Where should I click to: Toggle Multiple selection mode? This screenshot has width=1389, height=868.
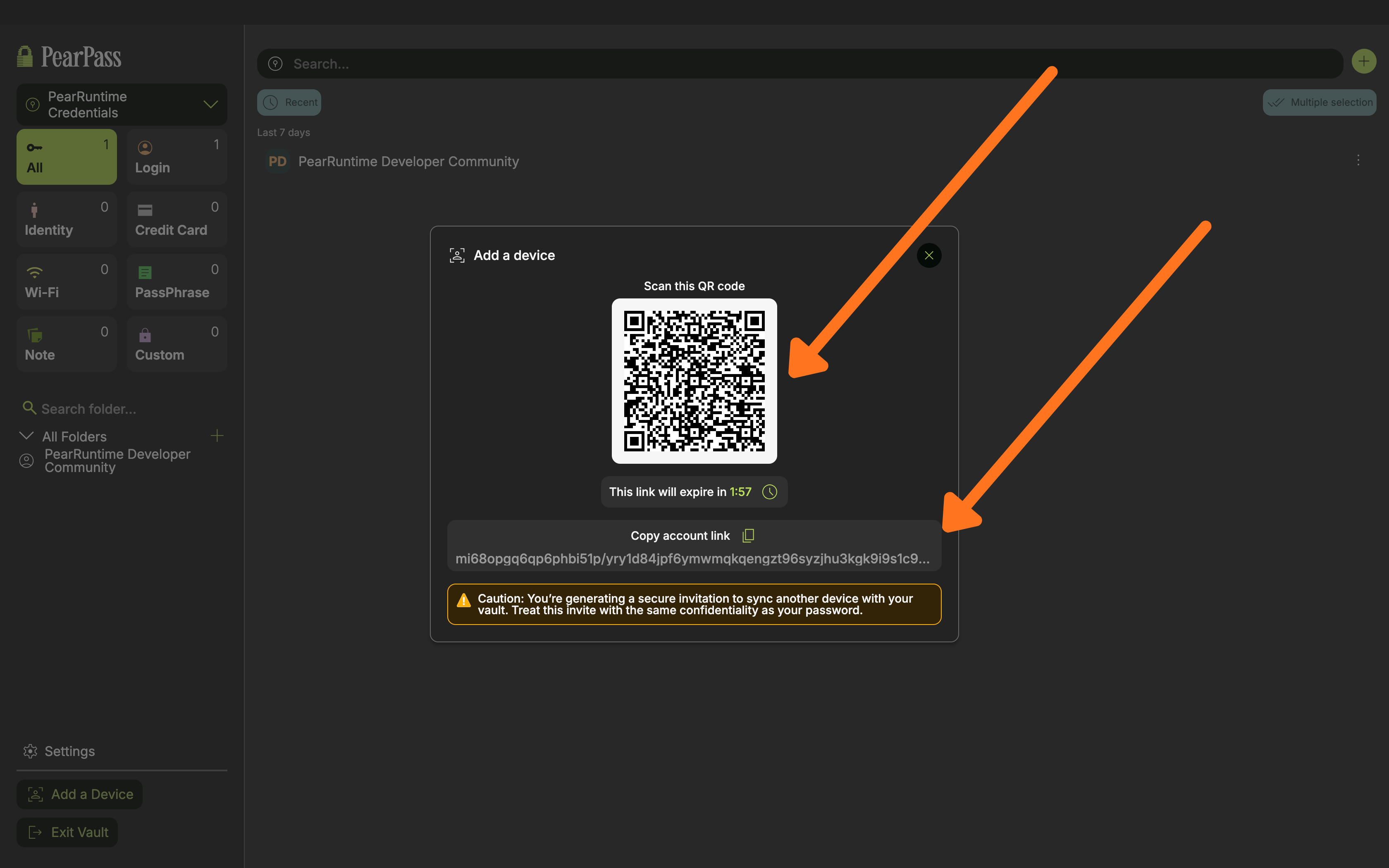(x=1319, y=103)
